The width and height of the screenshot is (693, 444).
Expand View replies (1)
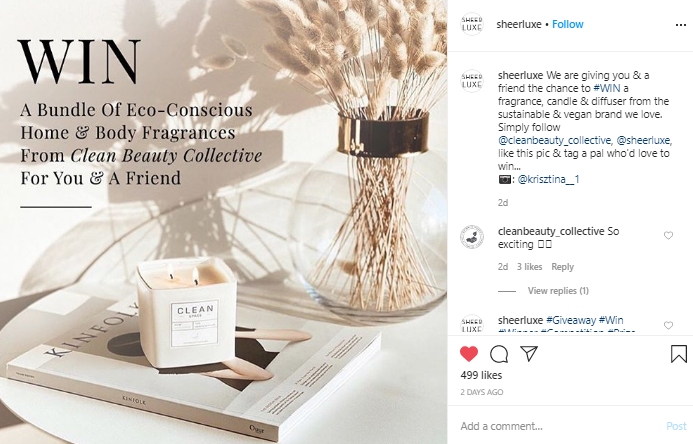tap(558, 291)
